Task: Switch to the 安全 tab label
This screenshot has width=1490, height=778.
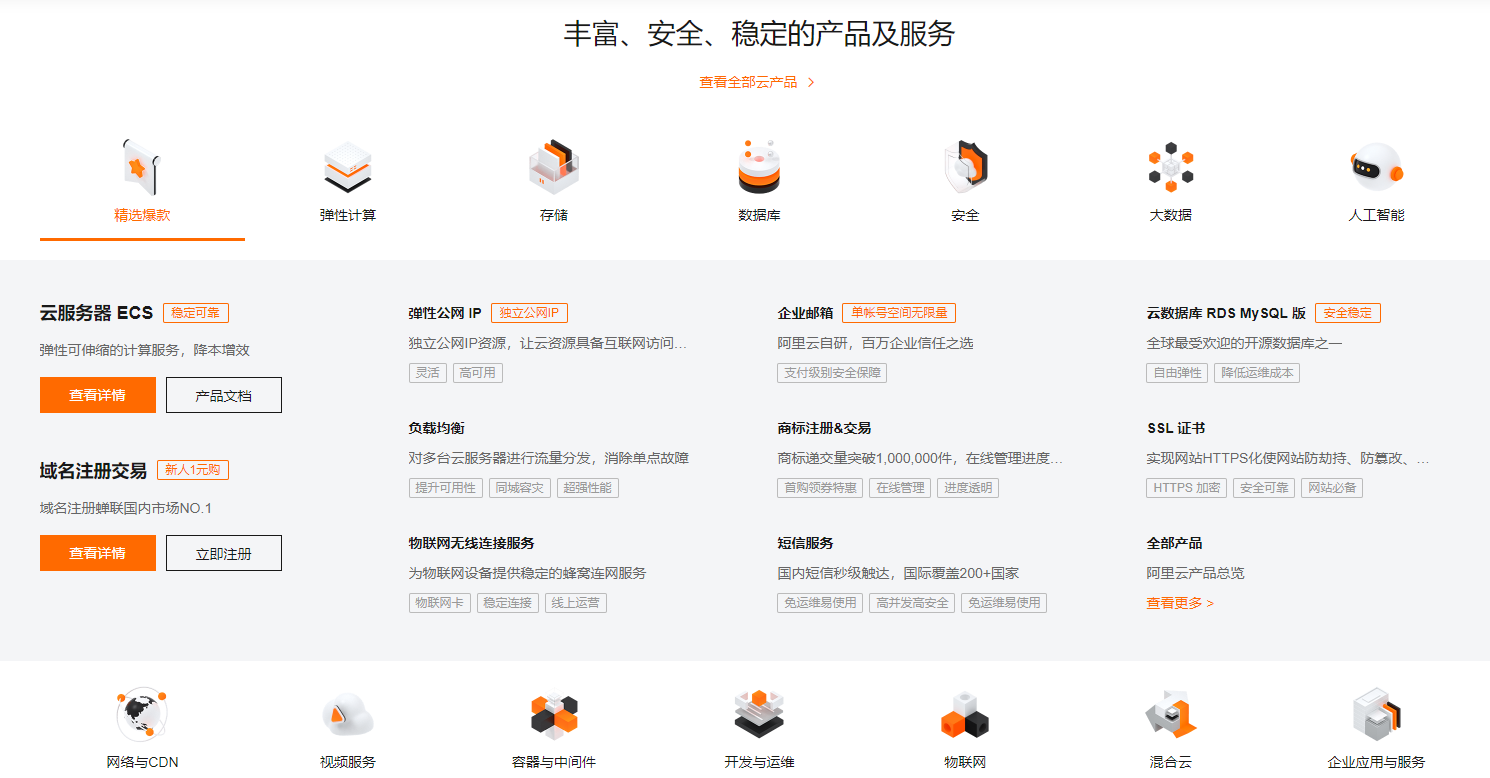Action: [x=965, y=215]
